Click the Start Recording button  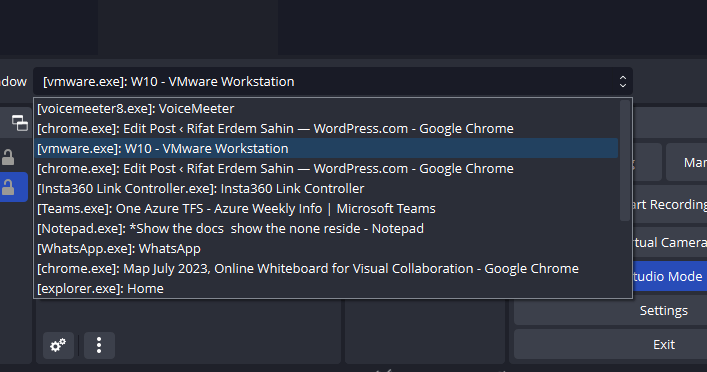[670, 205]
